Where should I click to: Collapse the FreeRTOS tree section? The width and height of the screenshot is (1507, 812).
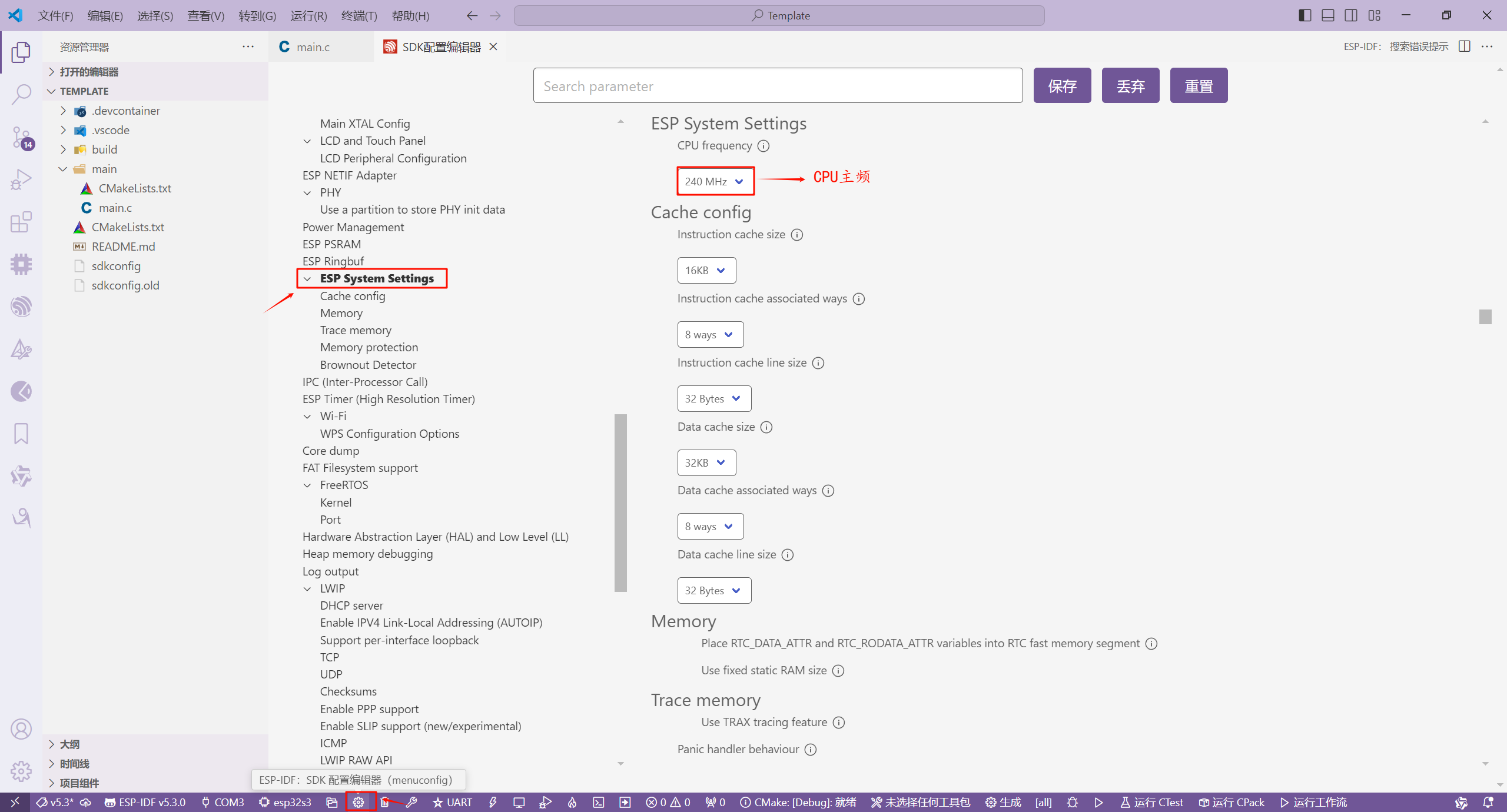[307, 485]
